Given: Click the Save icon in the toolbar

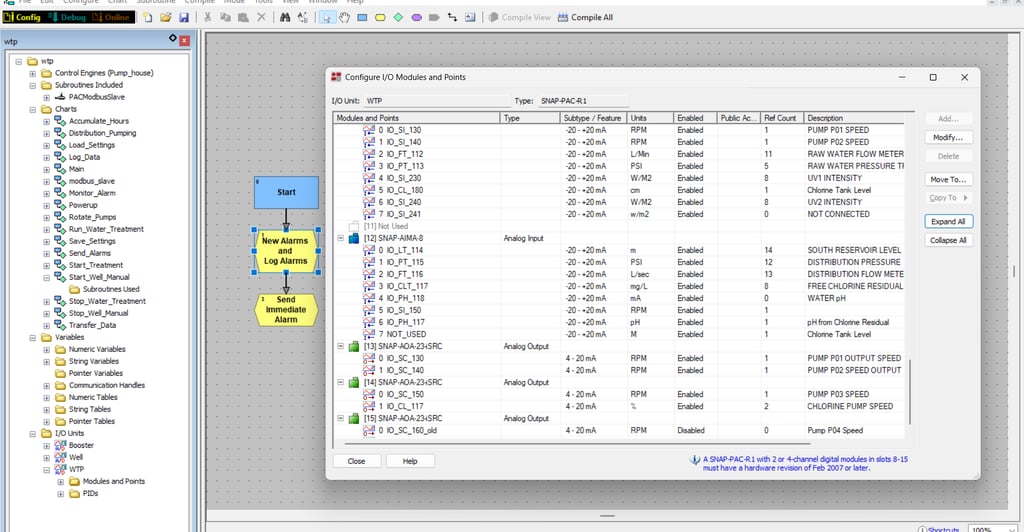Looking at the screenshot, I should [x=182, y=18].
